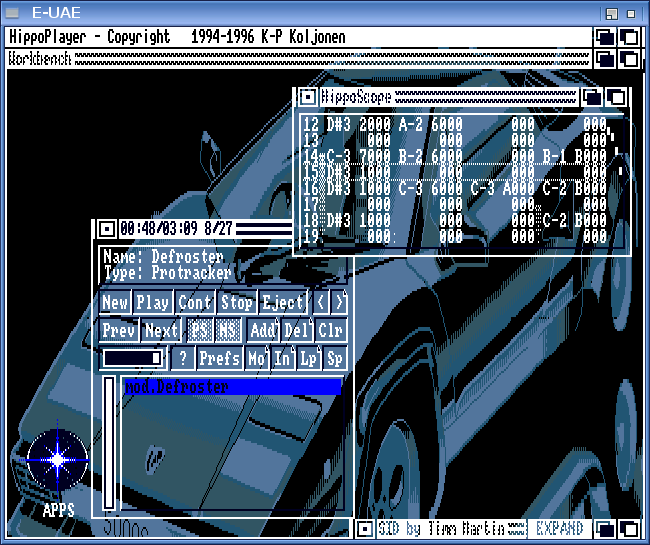Open the Prefs window
Viewport: 650px width, 545px height.
tap(219, 358)
